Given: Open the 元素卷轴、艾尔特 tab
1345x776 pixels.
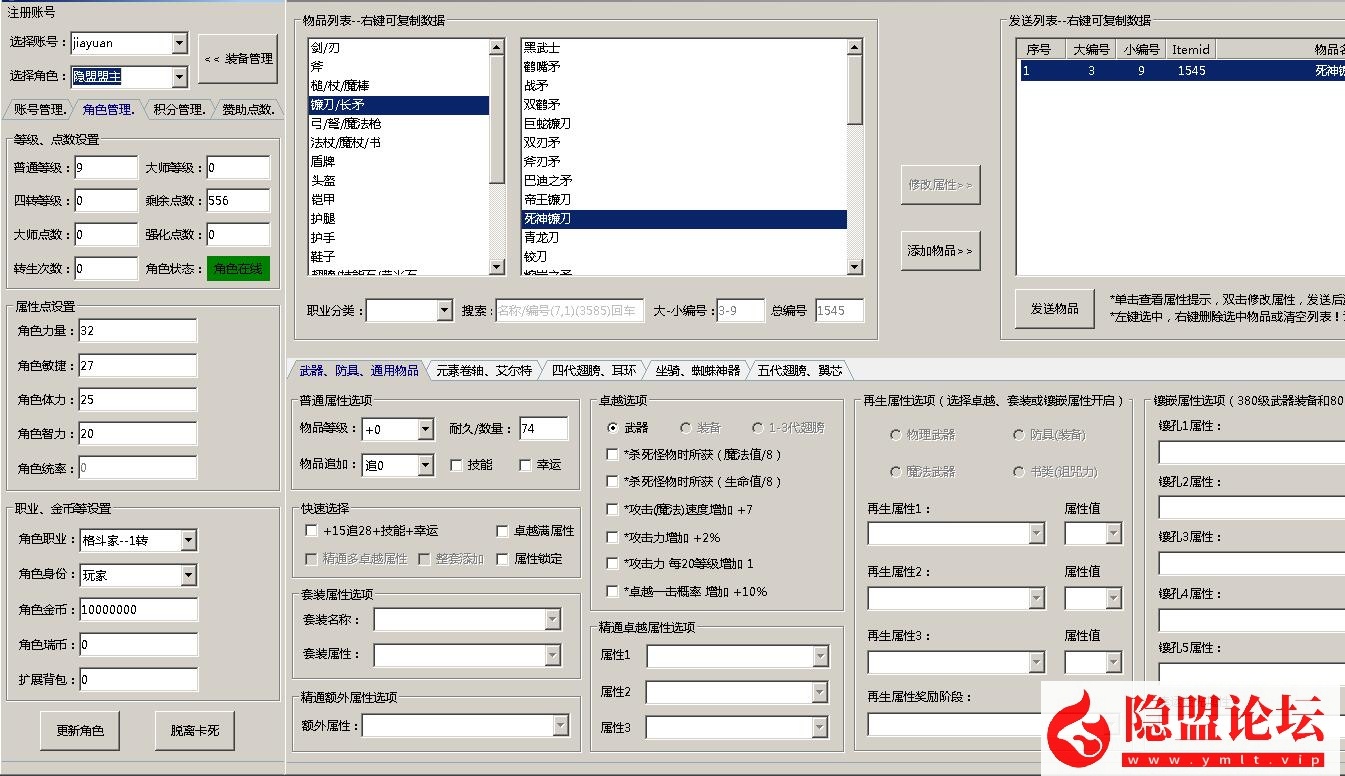Looking at the screenshot, I should coord(484,370).
